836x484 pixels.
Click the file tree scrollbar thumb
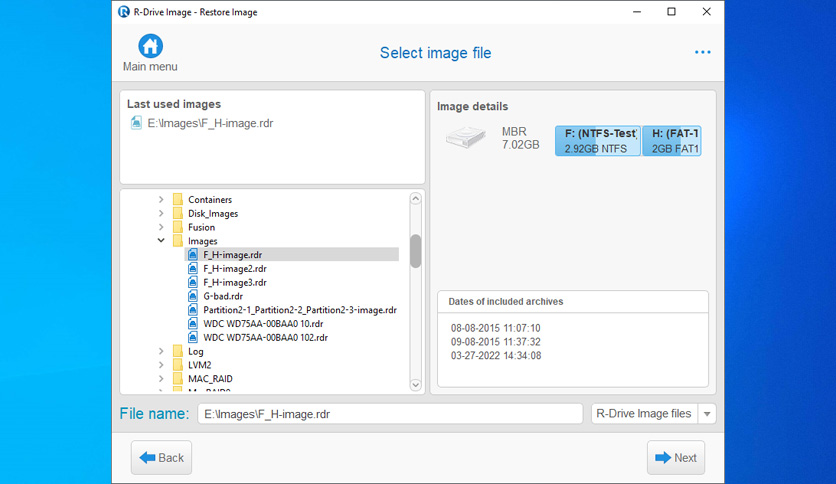pyautogui.click(x=416, y=251)
